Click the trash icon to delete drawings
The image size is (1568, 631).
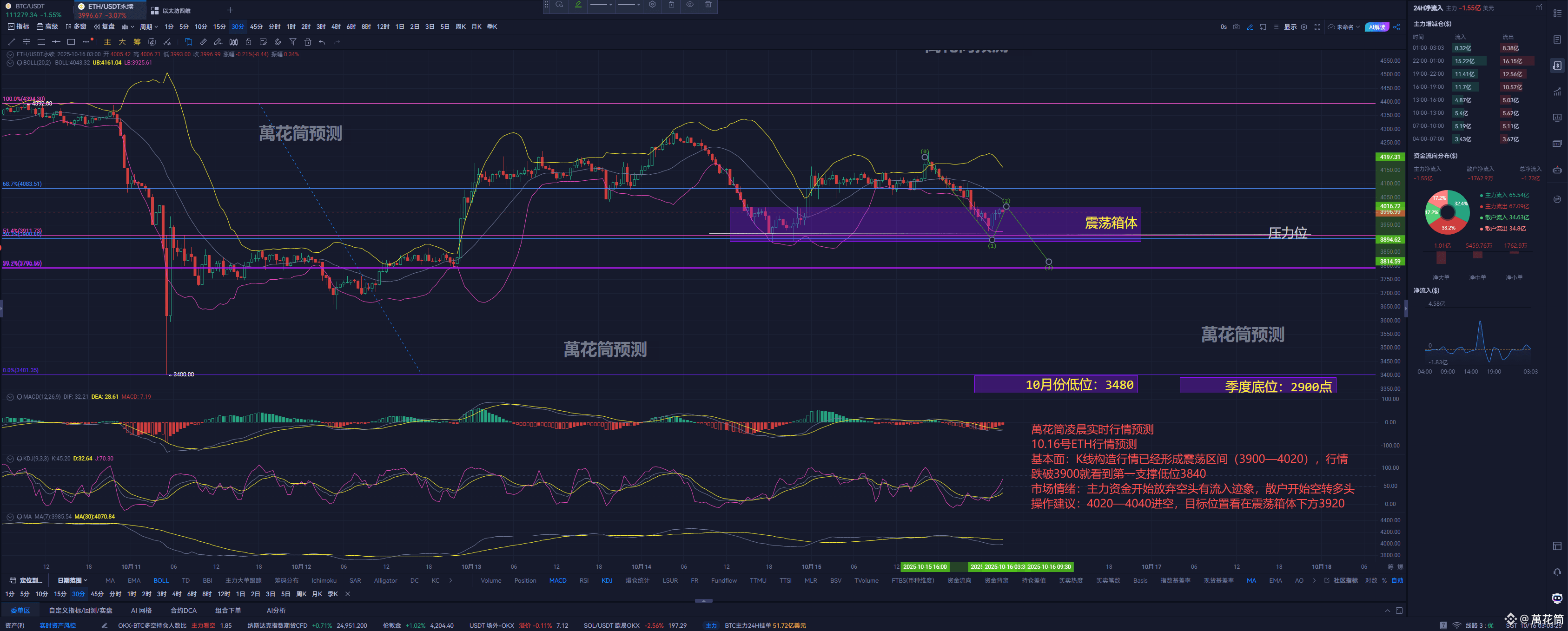[307, 42]
